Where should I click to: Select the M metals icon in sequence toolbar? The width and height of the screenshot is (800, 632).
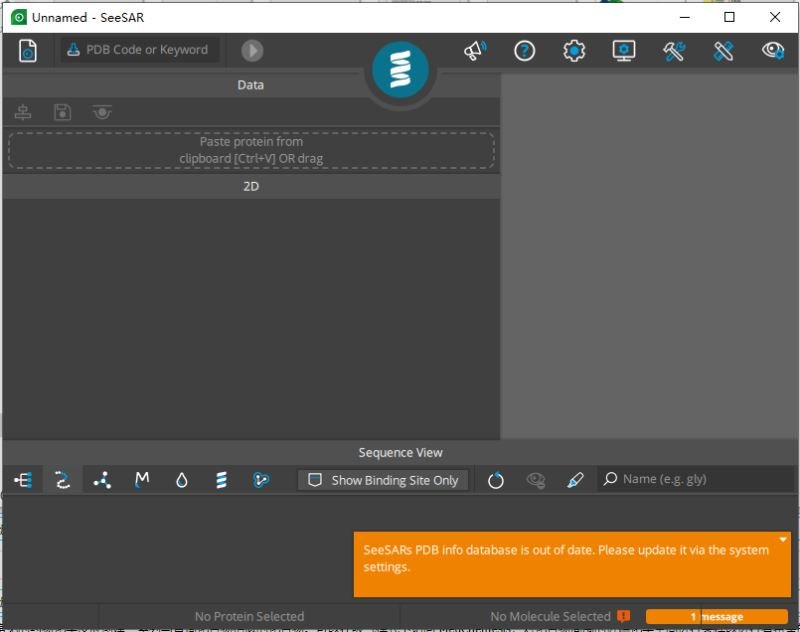[x=142, y=480]
